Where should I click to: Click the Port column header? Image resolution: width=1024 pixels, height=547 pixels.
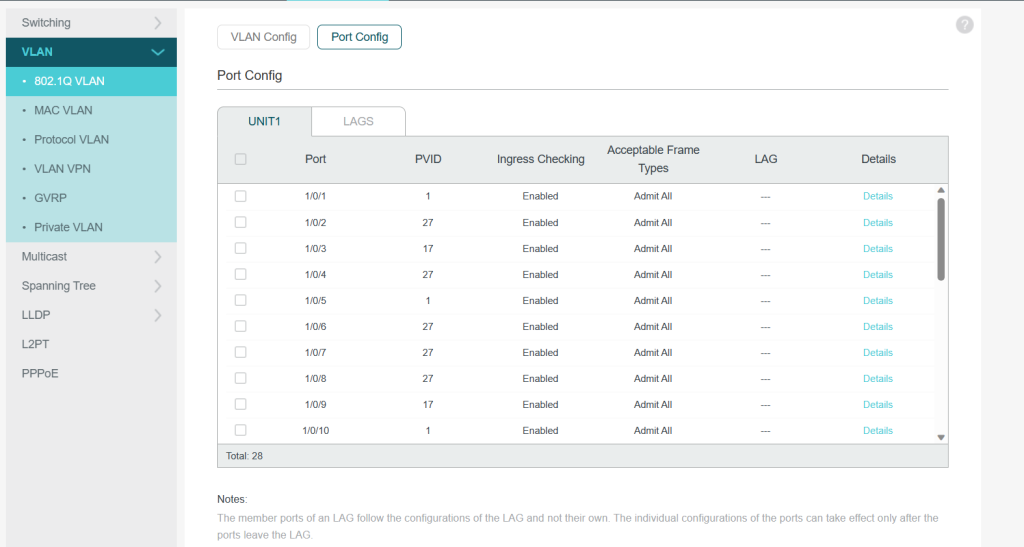pyautogui.click(x=315, y=159)
